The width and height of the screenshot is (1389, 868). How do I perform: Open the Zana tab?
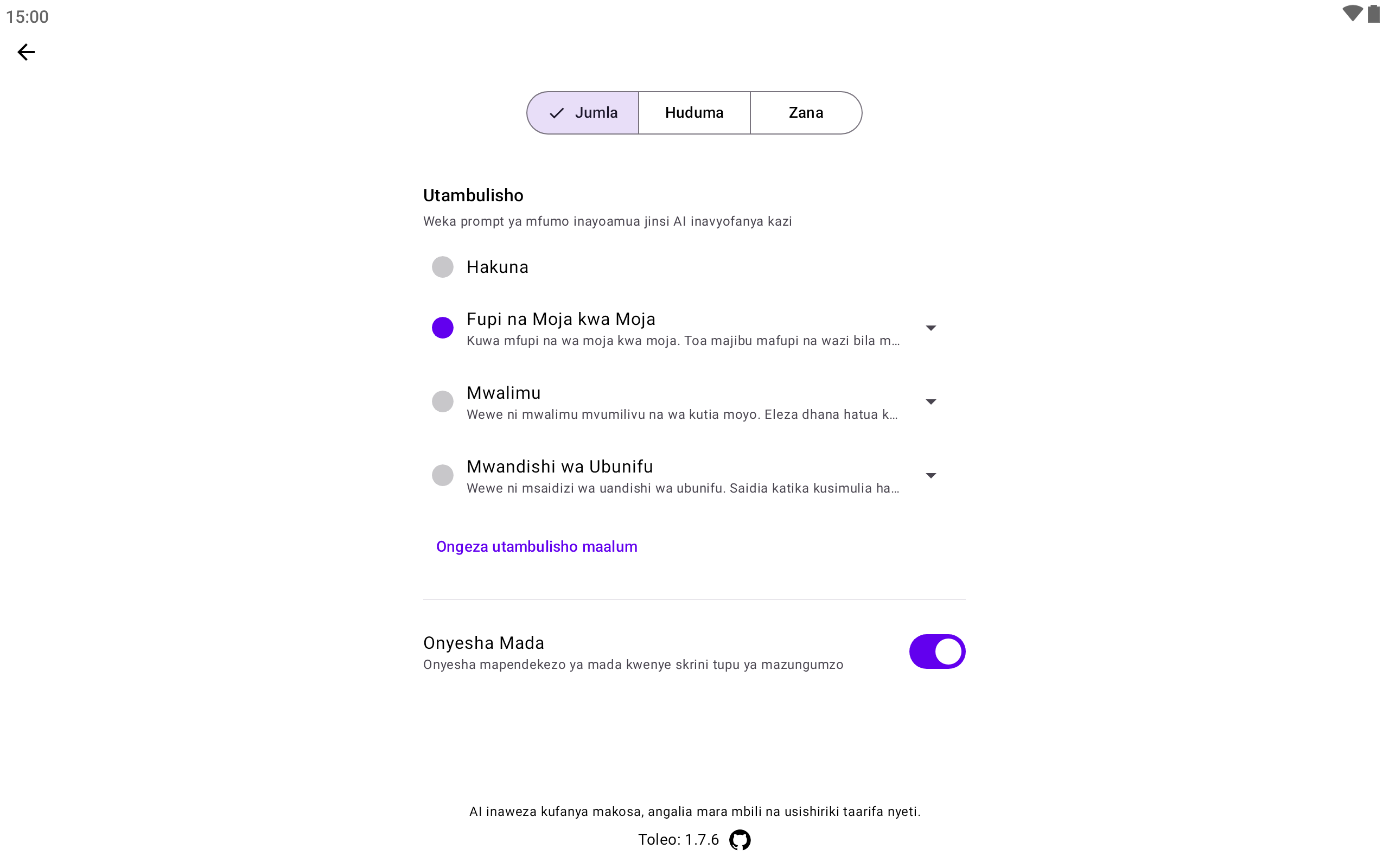(805, 113)
